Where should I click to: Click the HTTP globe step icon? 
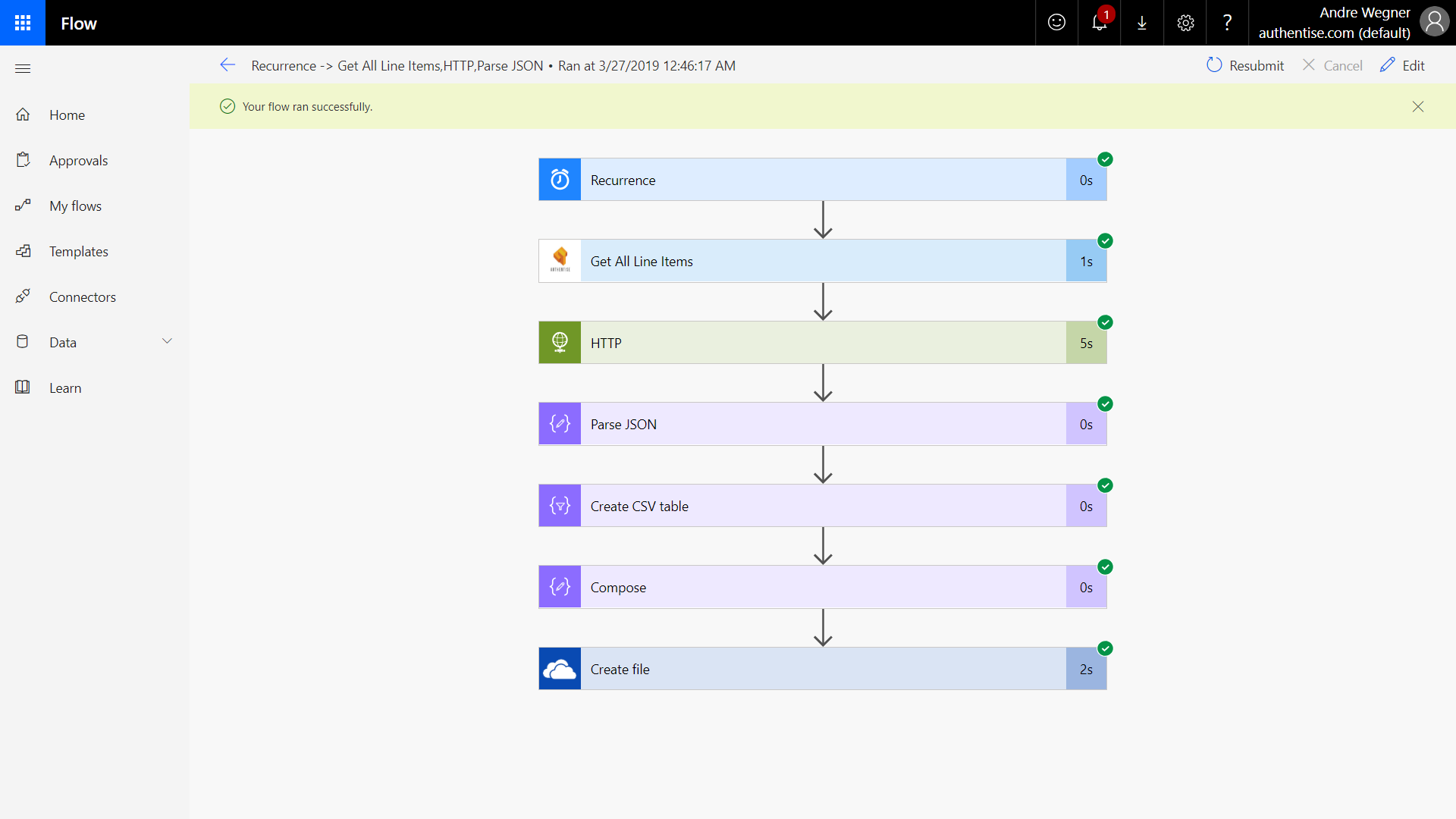coord(560,343)
